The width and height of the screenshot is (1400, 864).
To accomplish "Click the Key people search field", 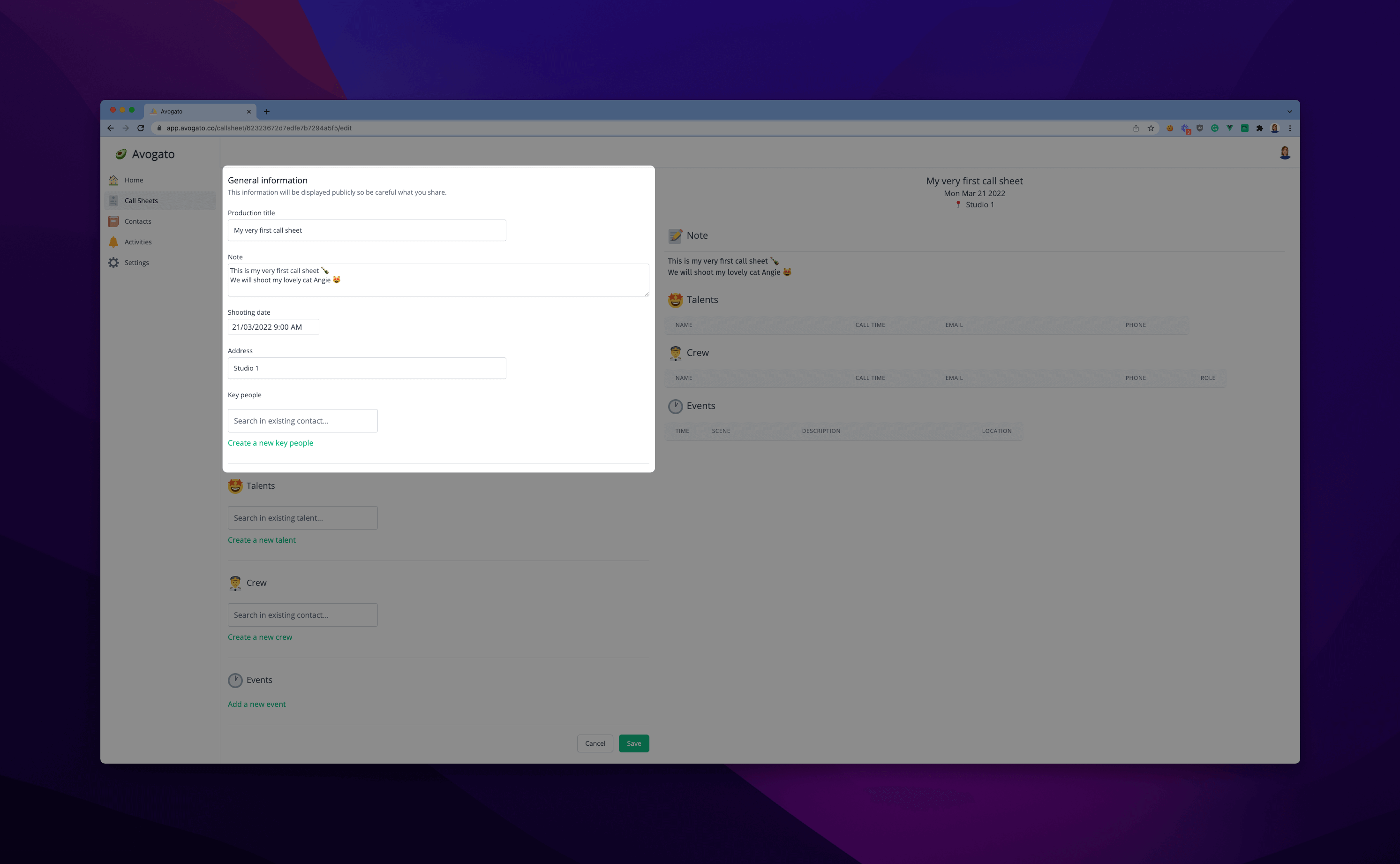I will pos(302,420).
